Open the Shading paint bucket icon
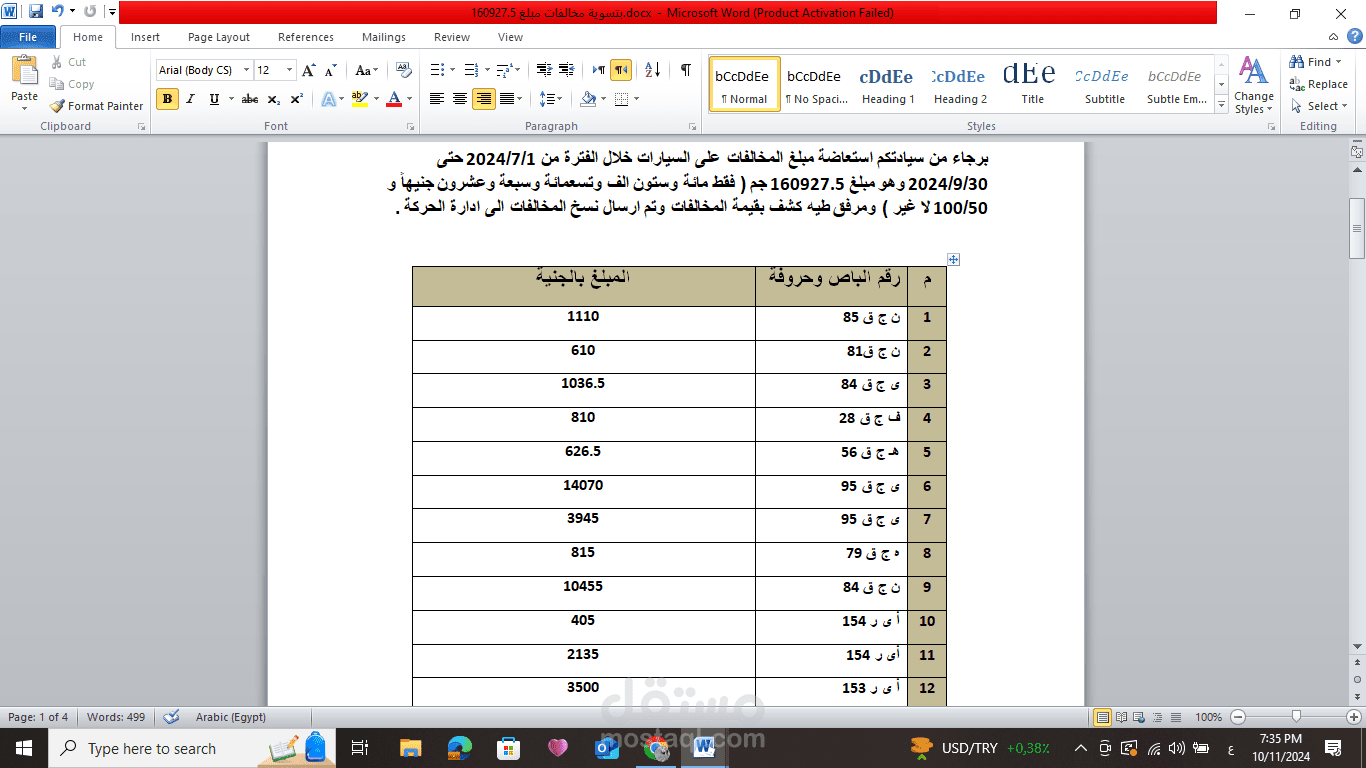 tap(589, 99)
